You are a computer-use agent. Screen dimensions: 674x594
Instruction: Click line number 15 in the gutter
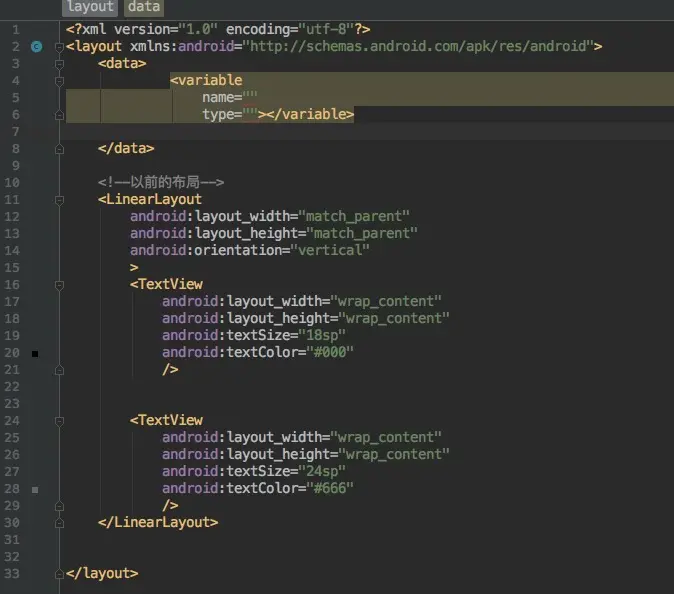(12, 267)
